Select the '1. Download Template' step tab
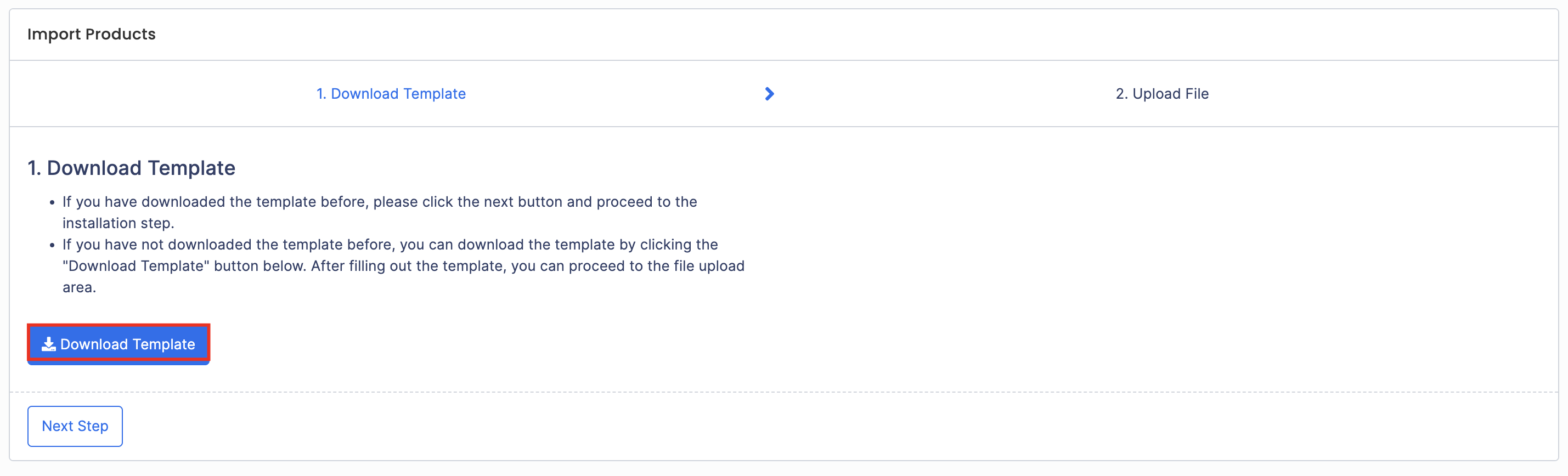1568x476 pixels. click(391, 94)
